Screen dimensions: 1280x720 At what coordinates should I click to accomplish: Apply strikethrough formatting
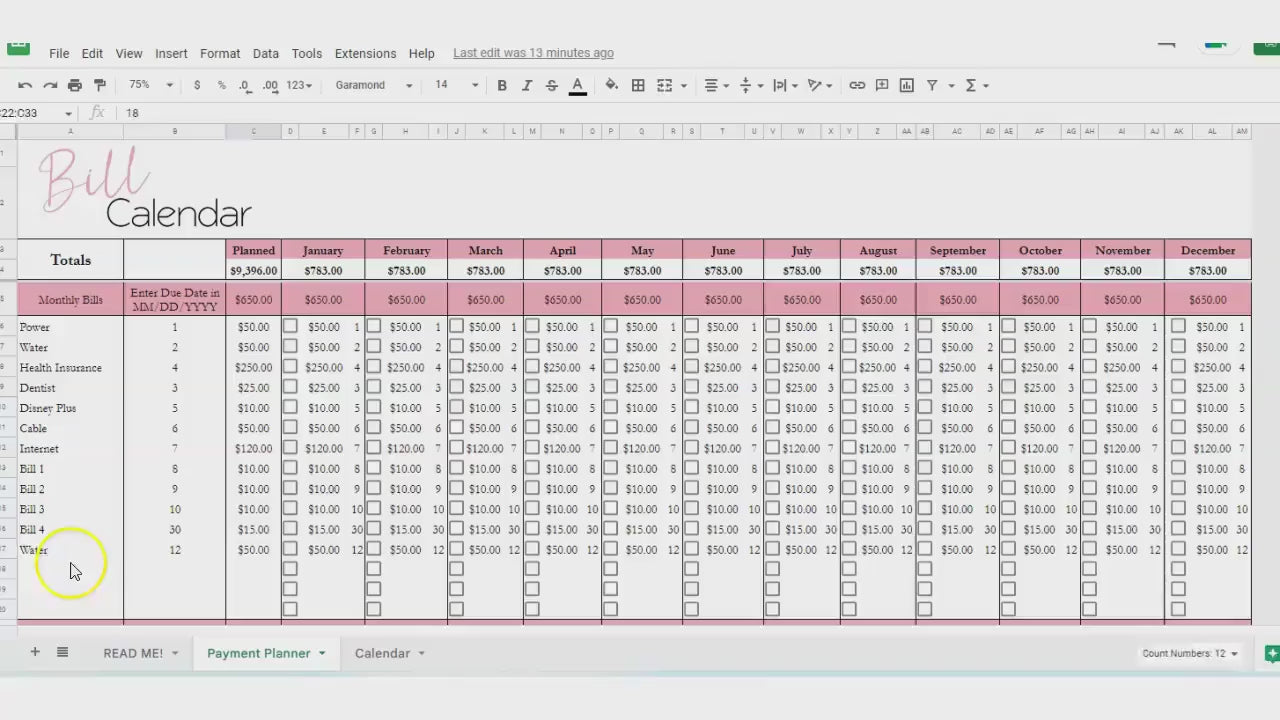tap(551, 85)
